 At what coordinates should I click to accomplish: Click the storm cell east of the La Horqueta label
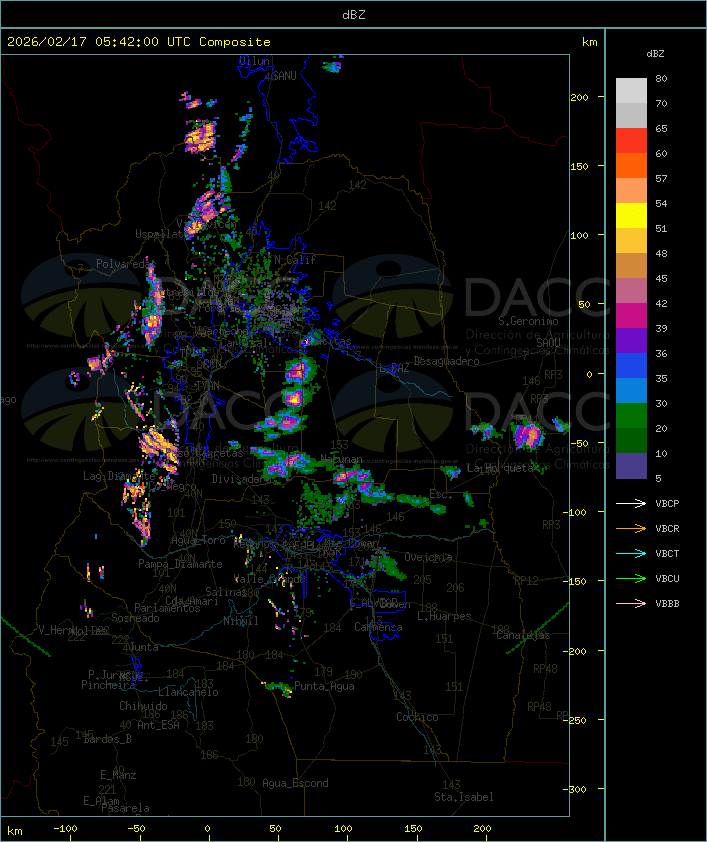(x=528, y=435)
